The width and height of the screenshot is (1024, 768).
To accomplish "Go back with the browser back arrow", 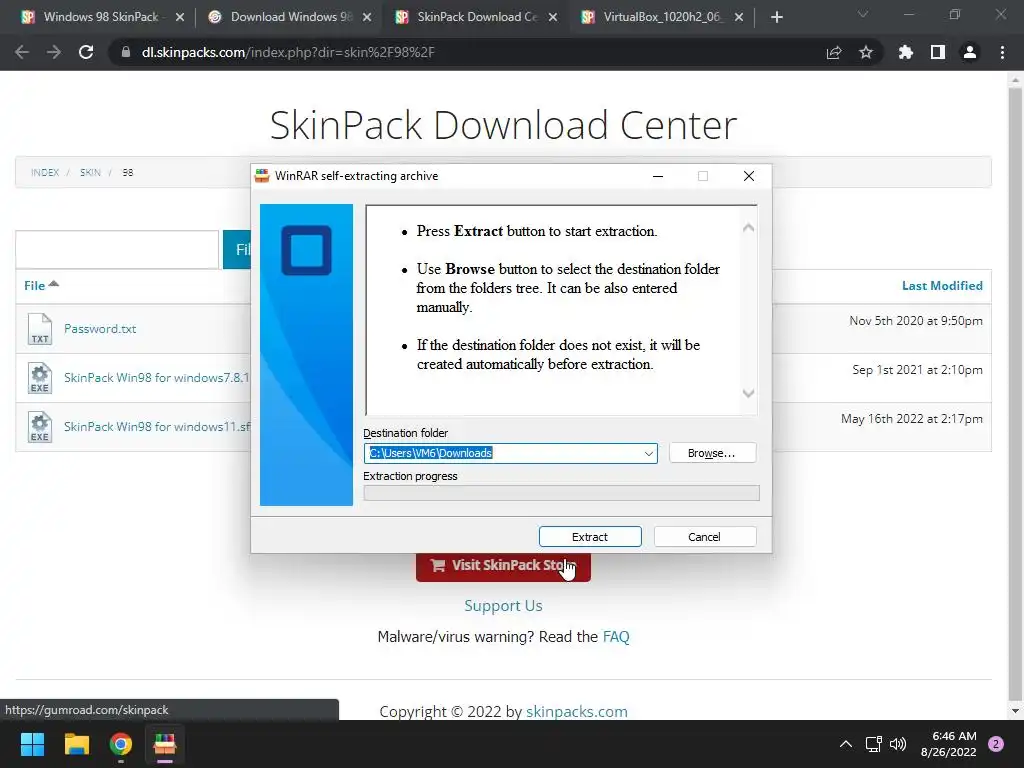I will [22, 52].
